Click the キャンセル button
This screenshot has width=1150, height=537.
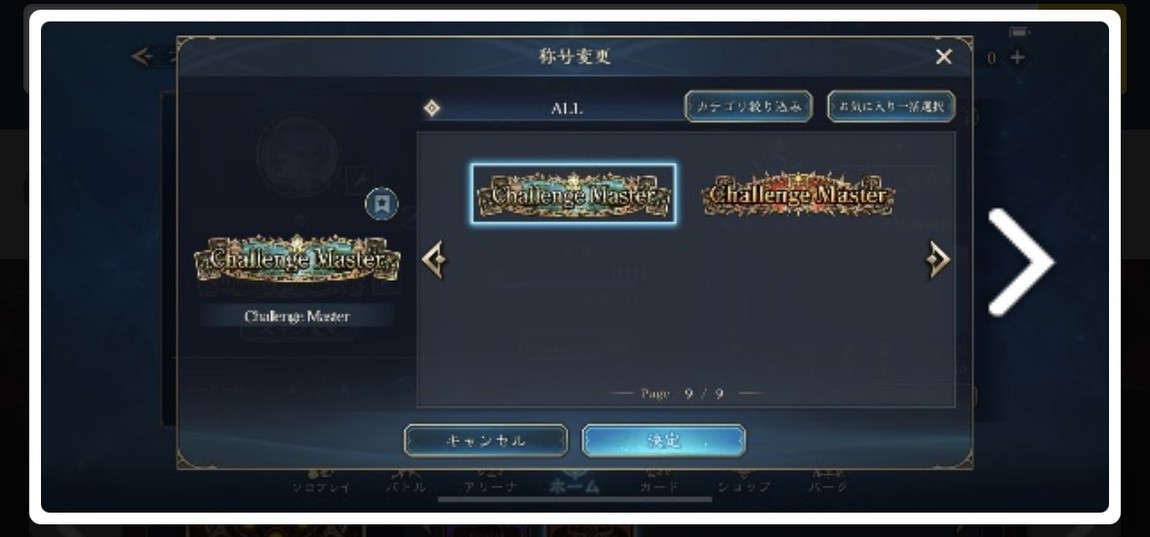(486, 440)
